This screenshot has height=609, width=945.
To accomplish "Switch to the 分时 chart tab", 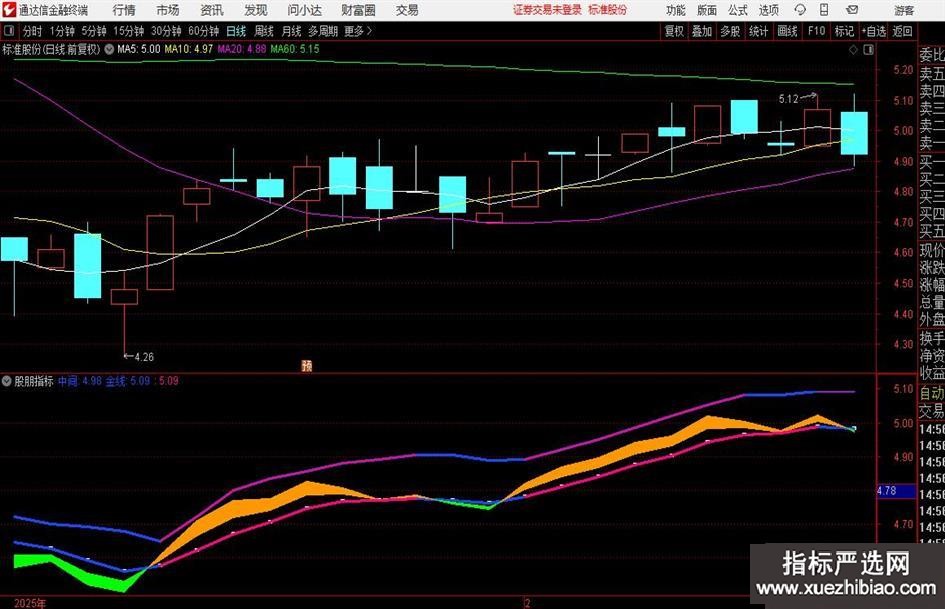I will (33, 31).
